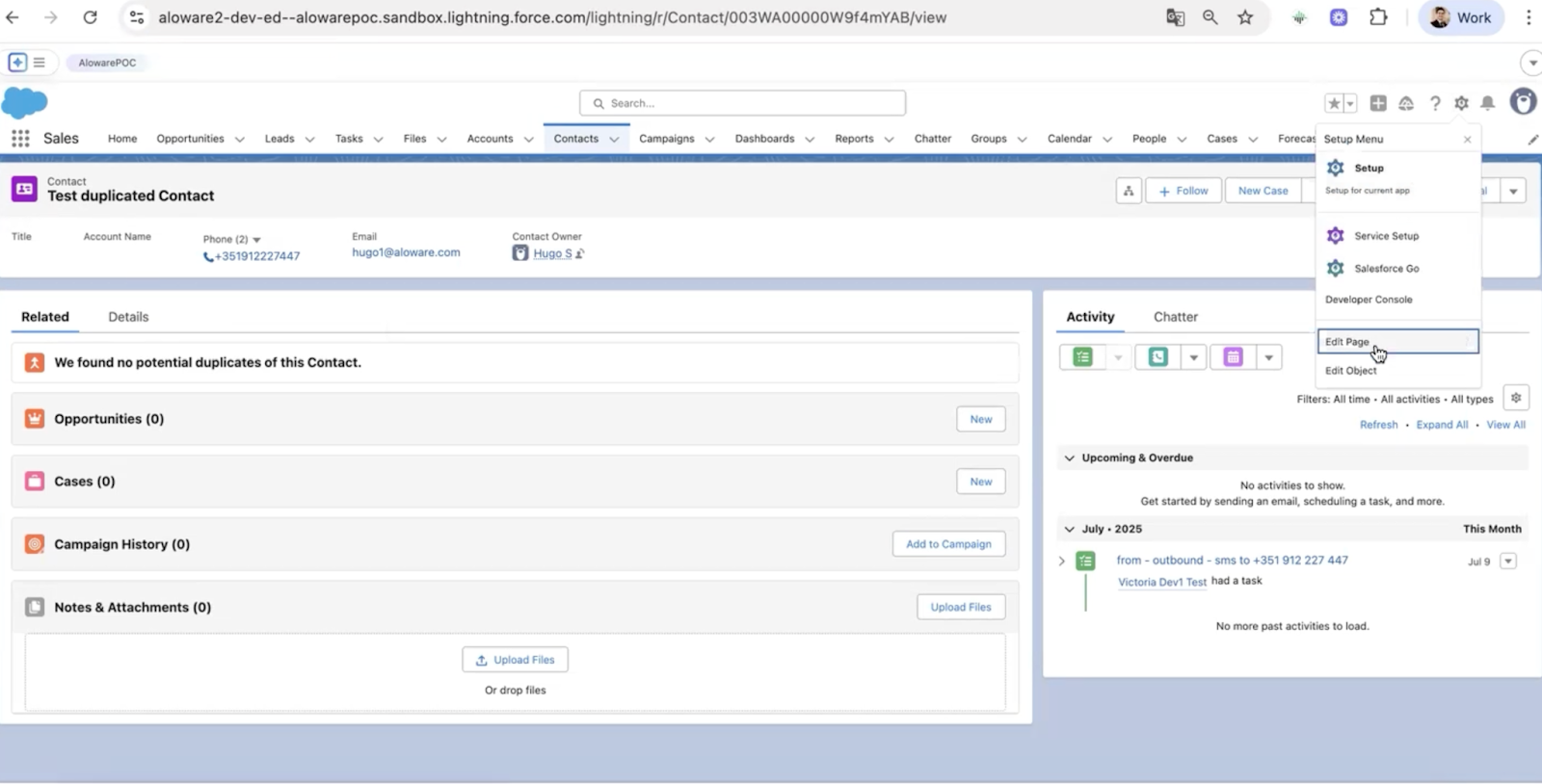The width and height of the screenshot is (1542, 784).
Task: Open Trailhead guidance icon
Action: [1406, 103]
